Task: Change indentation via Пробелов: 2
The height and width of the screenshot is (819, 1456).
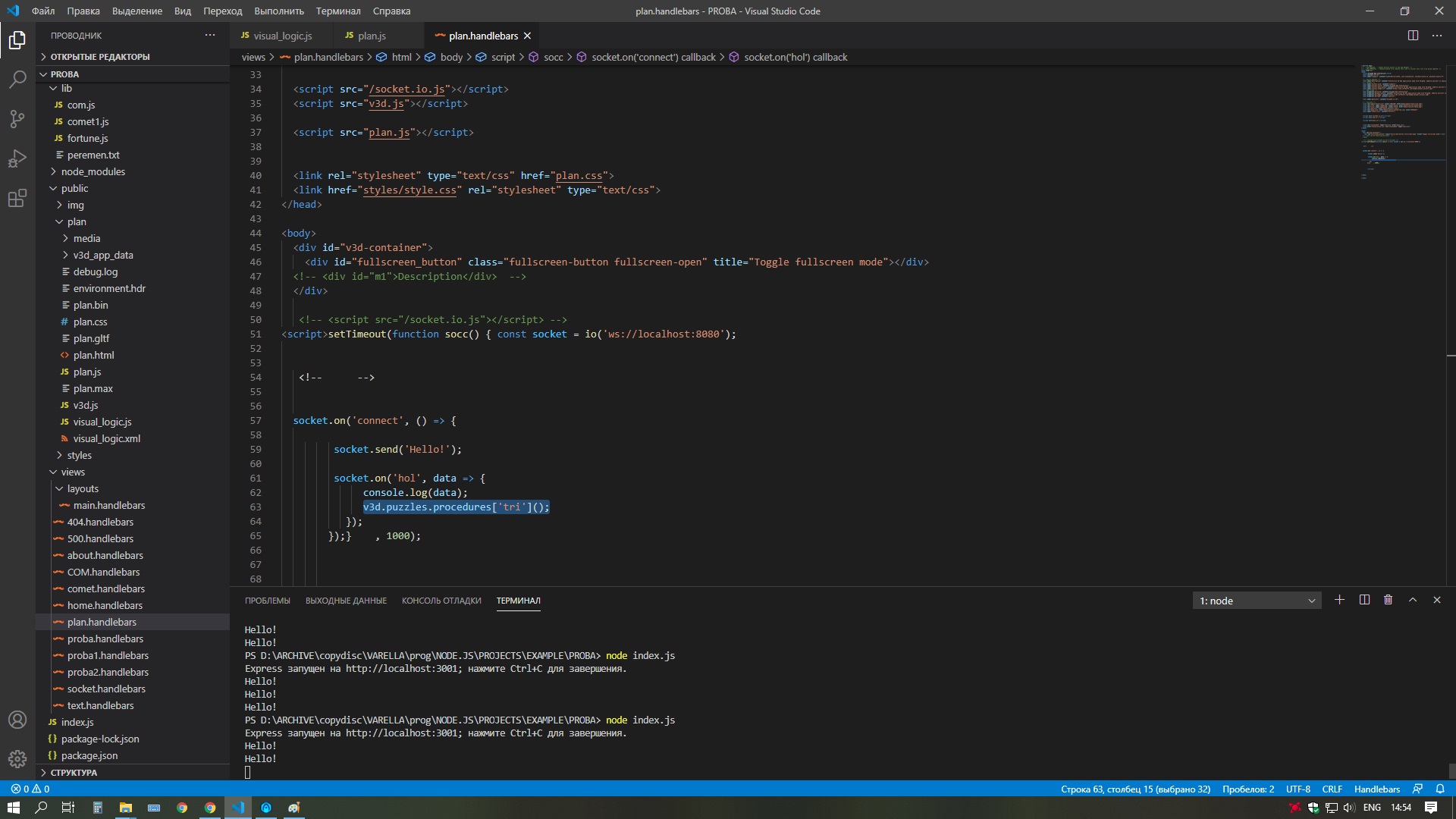Action: coord(1247,789)
